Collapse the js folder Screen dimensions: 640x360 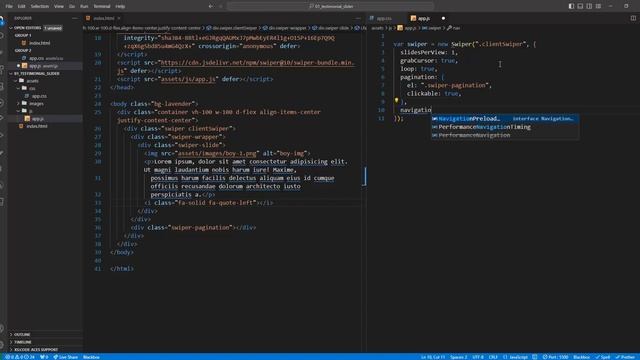point(30,111)
